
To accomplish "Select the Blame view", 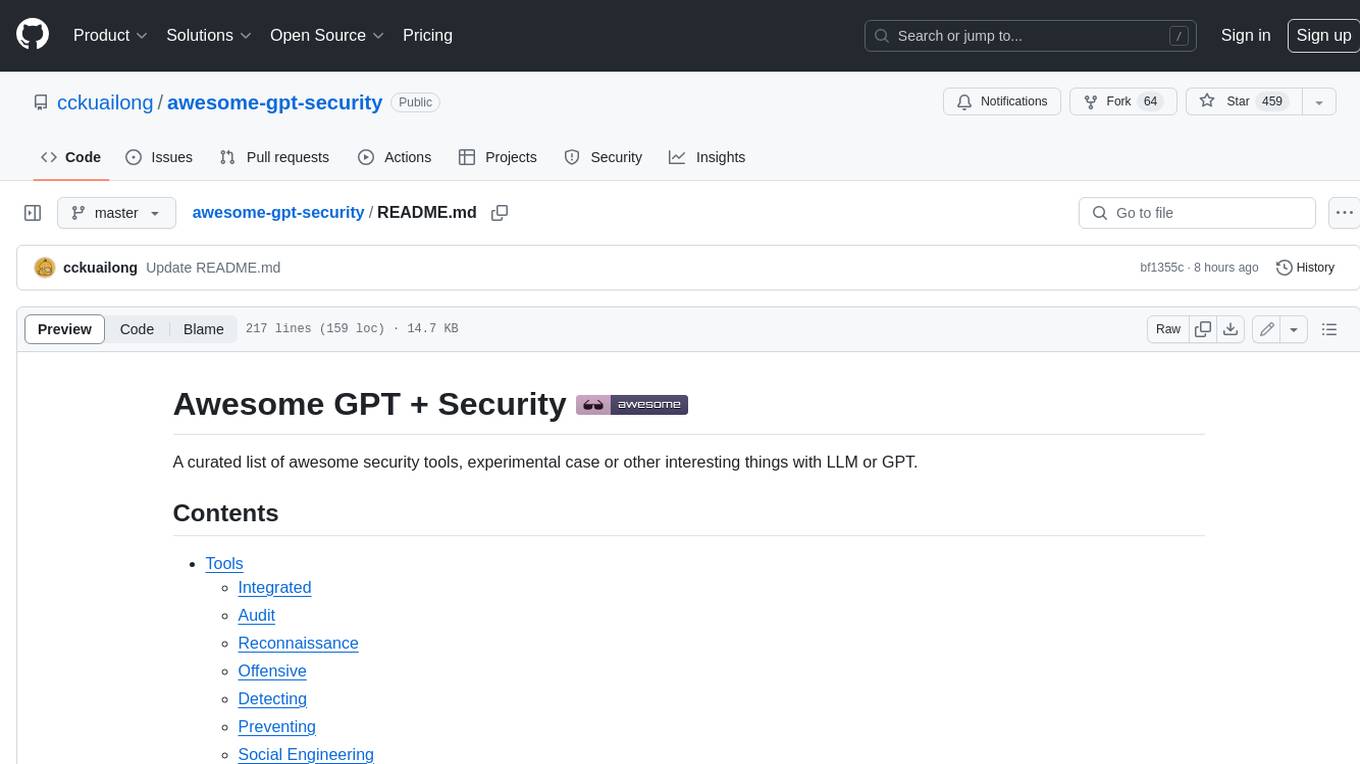I will tap(203, 329).
